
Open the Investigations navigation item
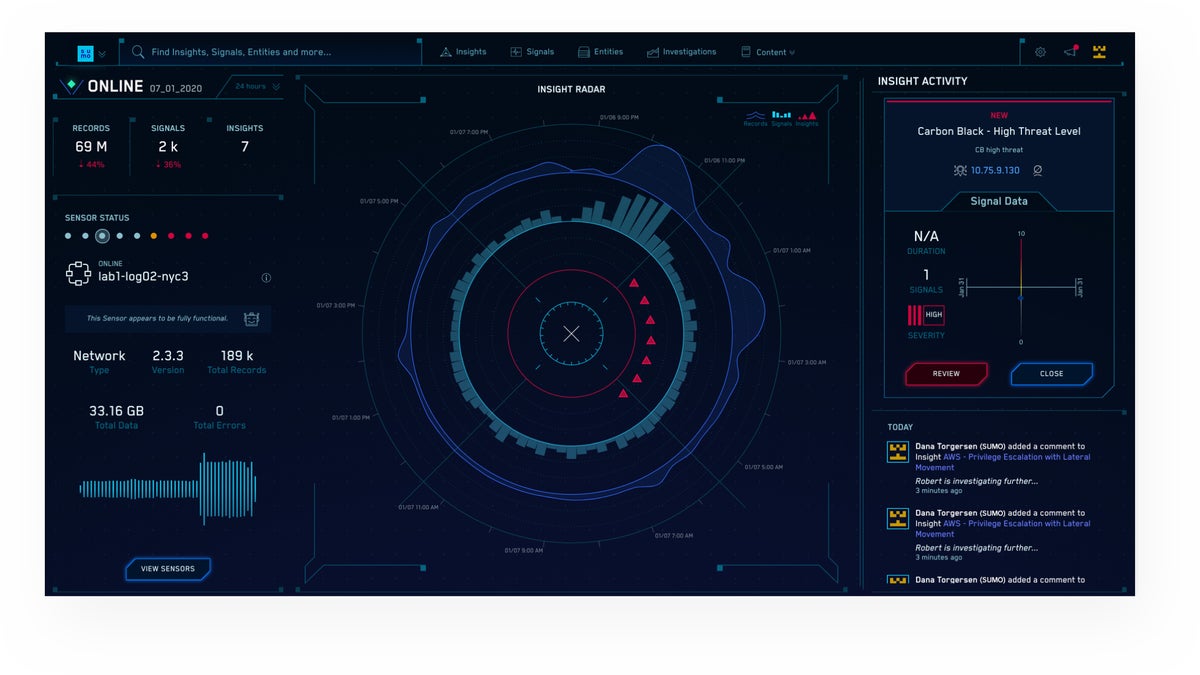point(681,52)
